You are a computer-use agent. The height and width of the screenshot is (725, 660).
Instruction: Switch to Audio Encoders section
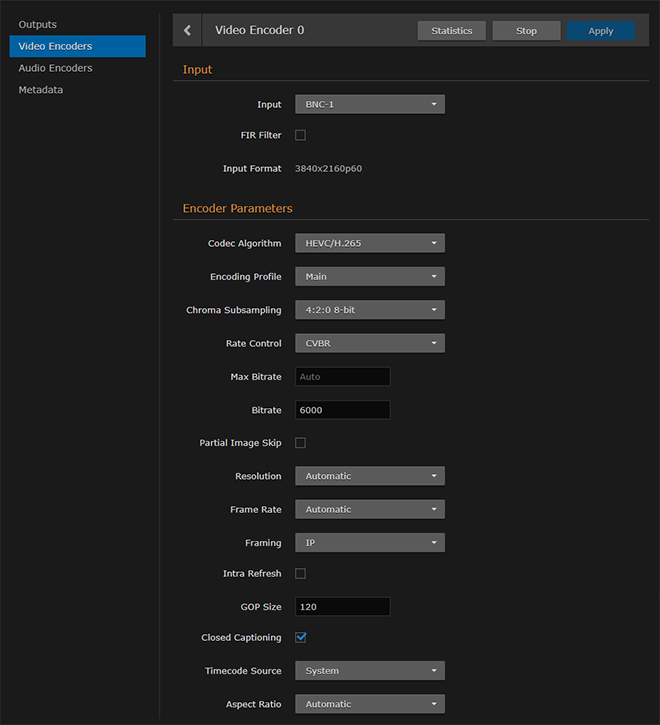point(56,68)
